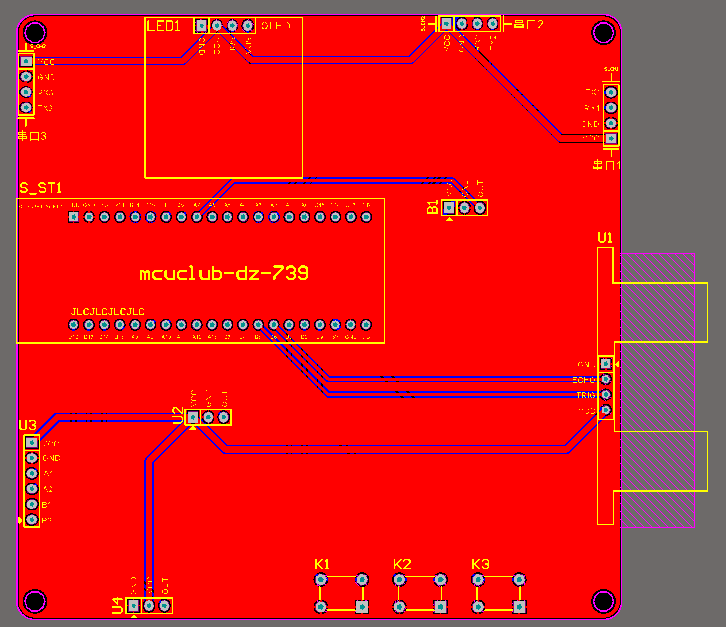Click the ECHO round pad on U1
726x627 pixels.
click(x=606, y=379)
